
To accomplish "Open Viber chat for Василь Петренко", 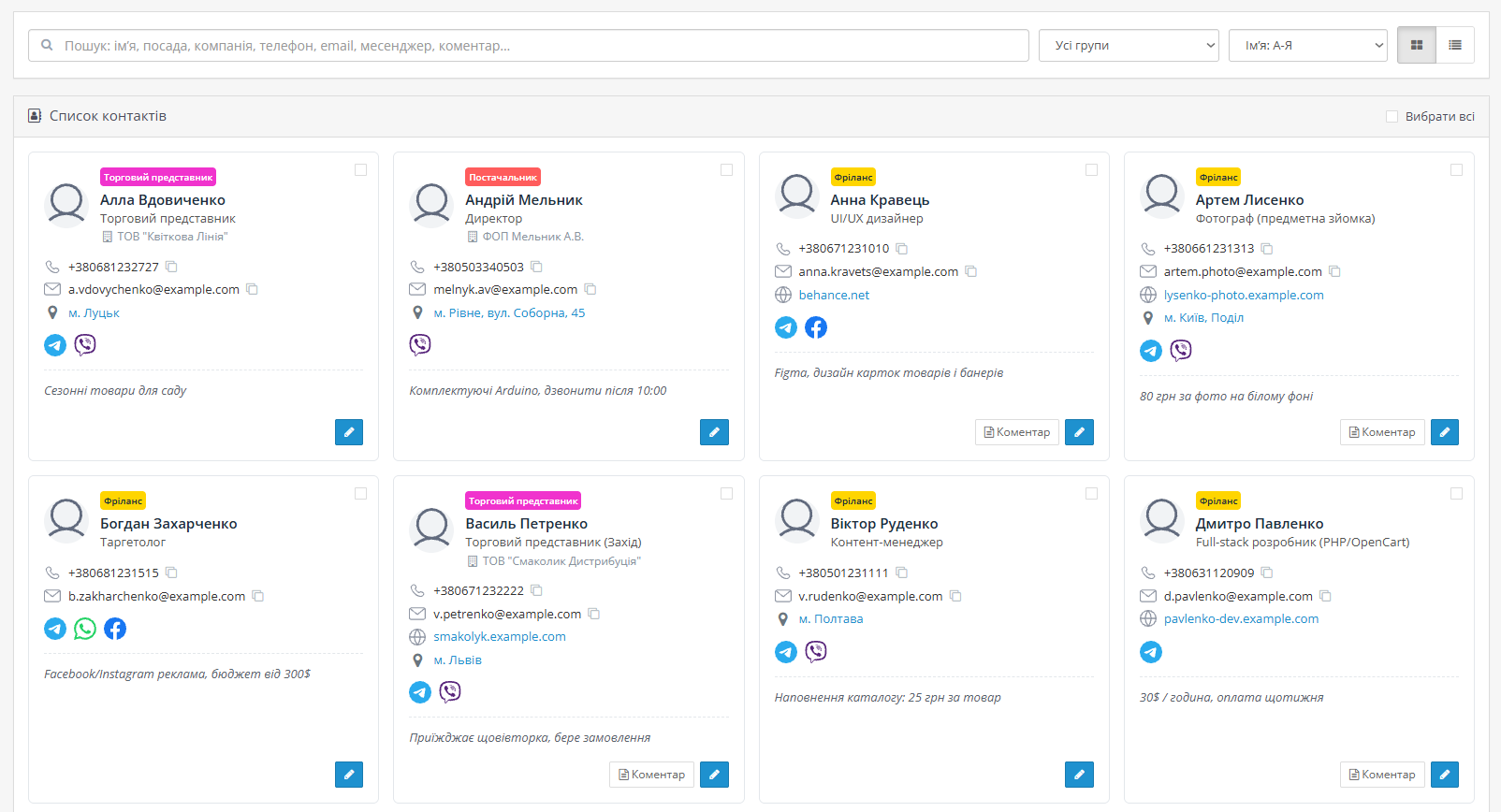I will click(450, 692).
